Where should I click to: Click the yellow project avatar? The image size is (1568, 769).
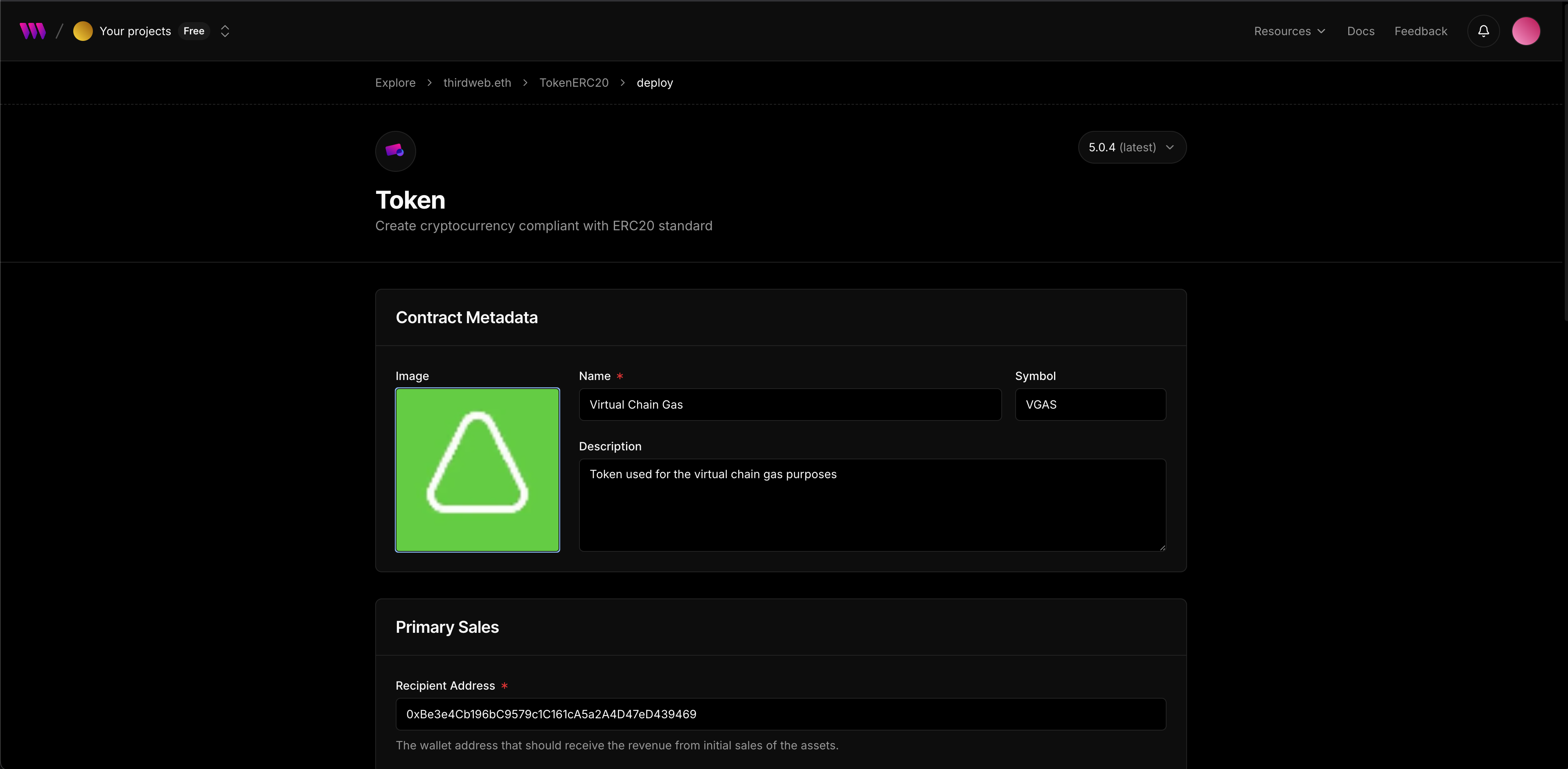tap(83, 31)
